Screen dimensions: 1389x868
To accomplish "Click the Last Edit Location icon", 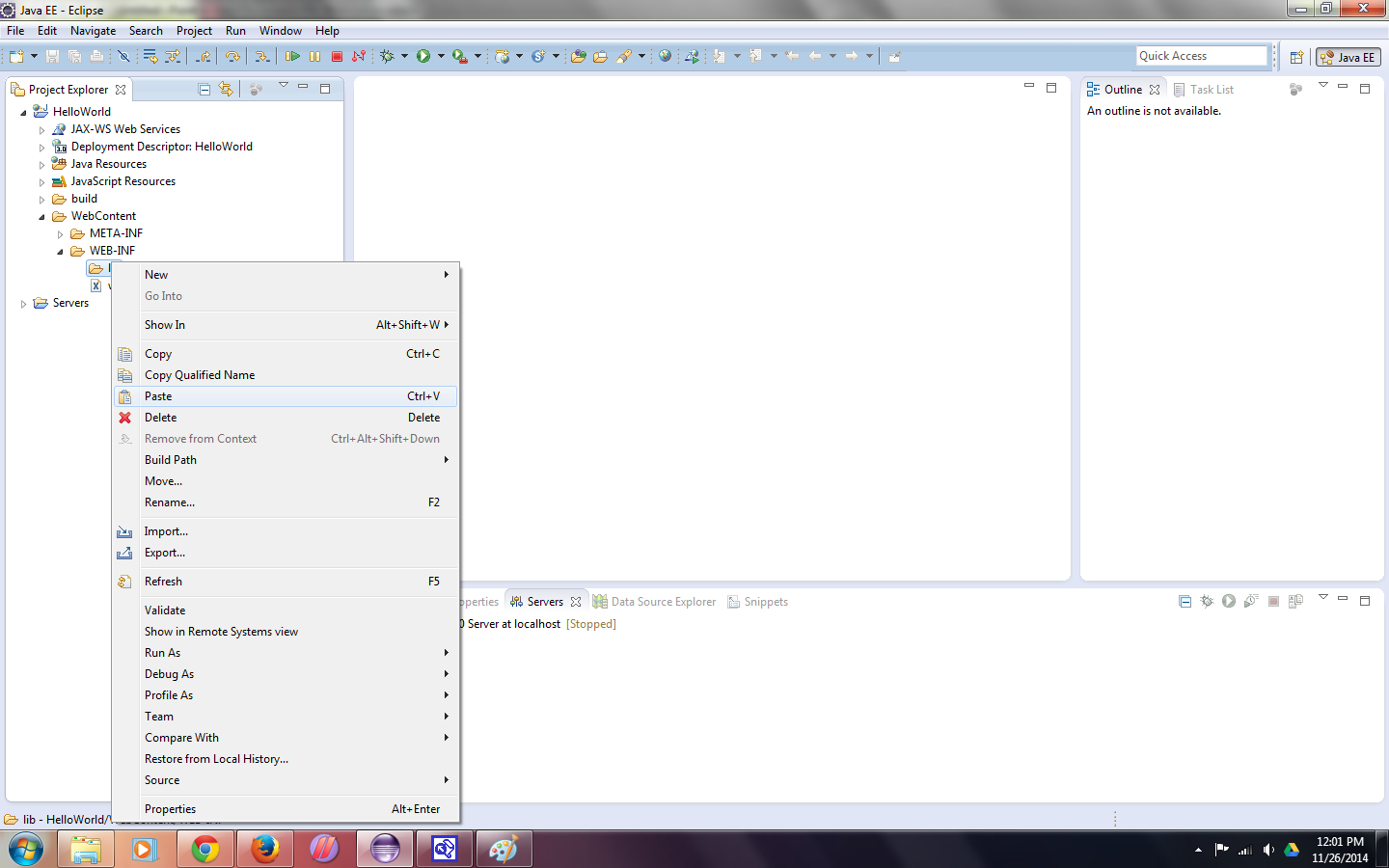I will [x=792, y=56].
